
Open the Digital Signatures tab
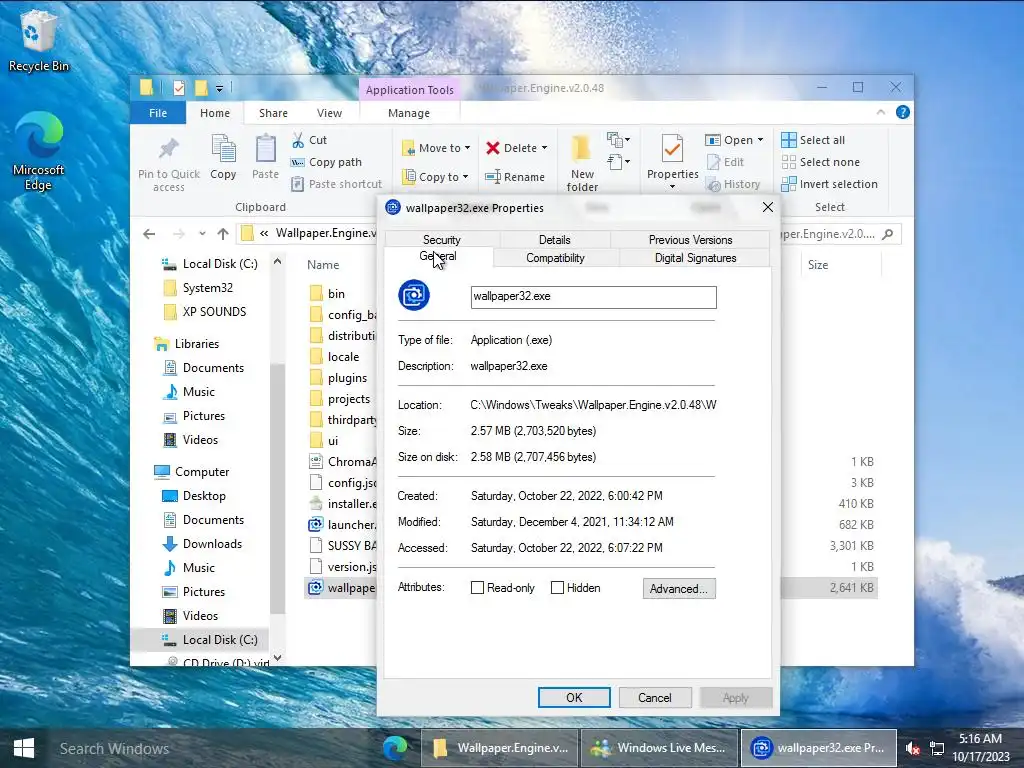[x=695, y=258]
